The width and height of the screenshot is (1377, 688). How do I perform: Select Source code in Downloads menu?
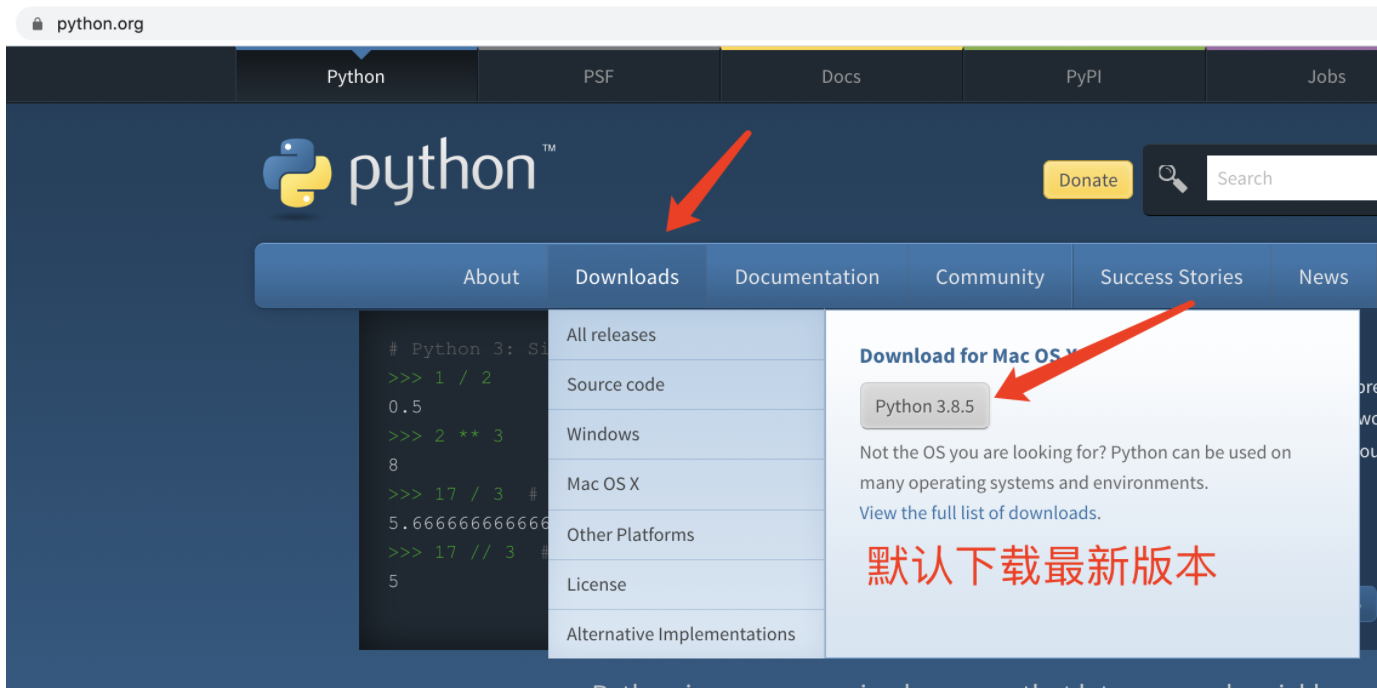pos(615,385)
